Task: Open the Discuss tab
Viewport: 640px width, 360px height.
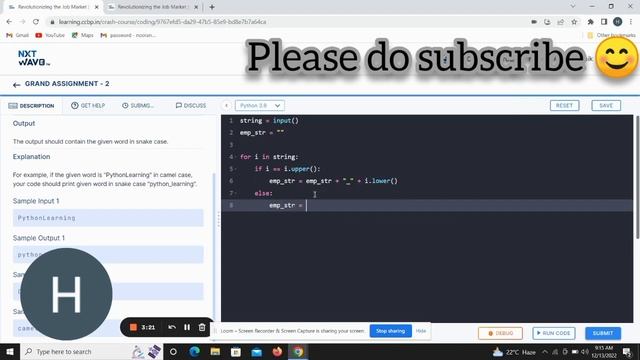Action: tap(191, 105)
